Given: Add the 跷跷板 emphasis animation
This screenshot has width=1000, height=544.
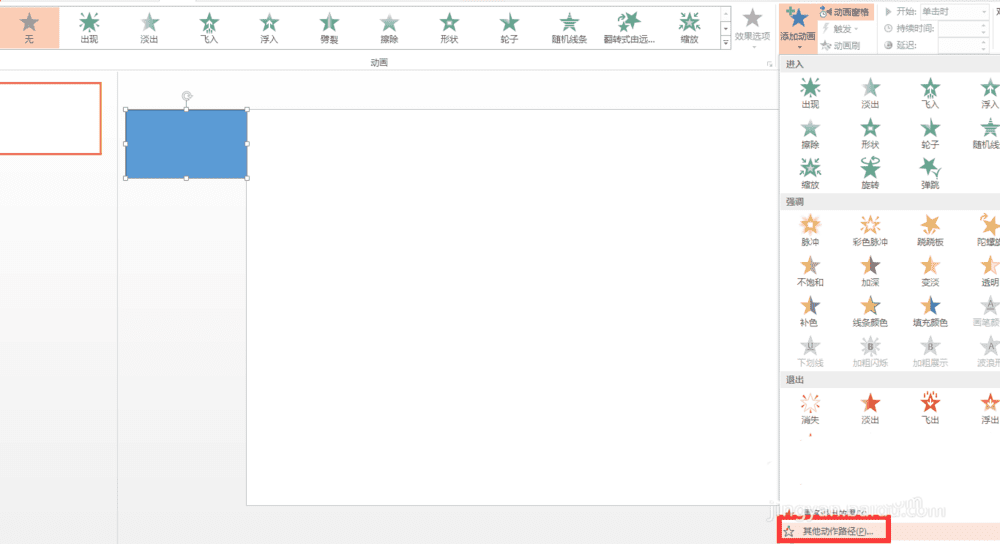Looking at the screenshot, I should [930, 230].
